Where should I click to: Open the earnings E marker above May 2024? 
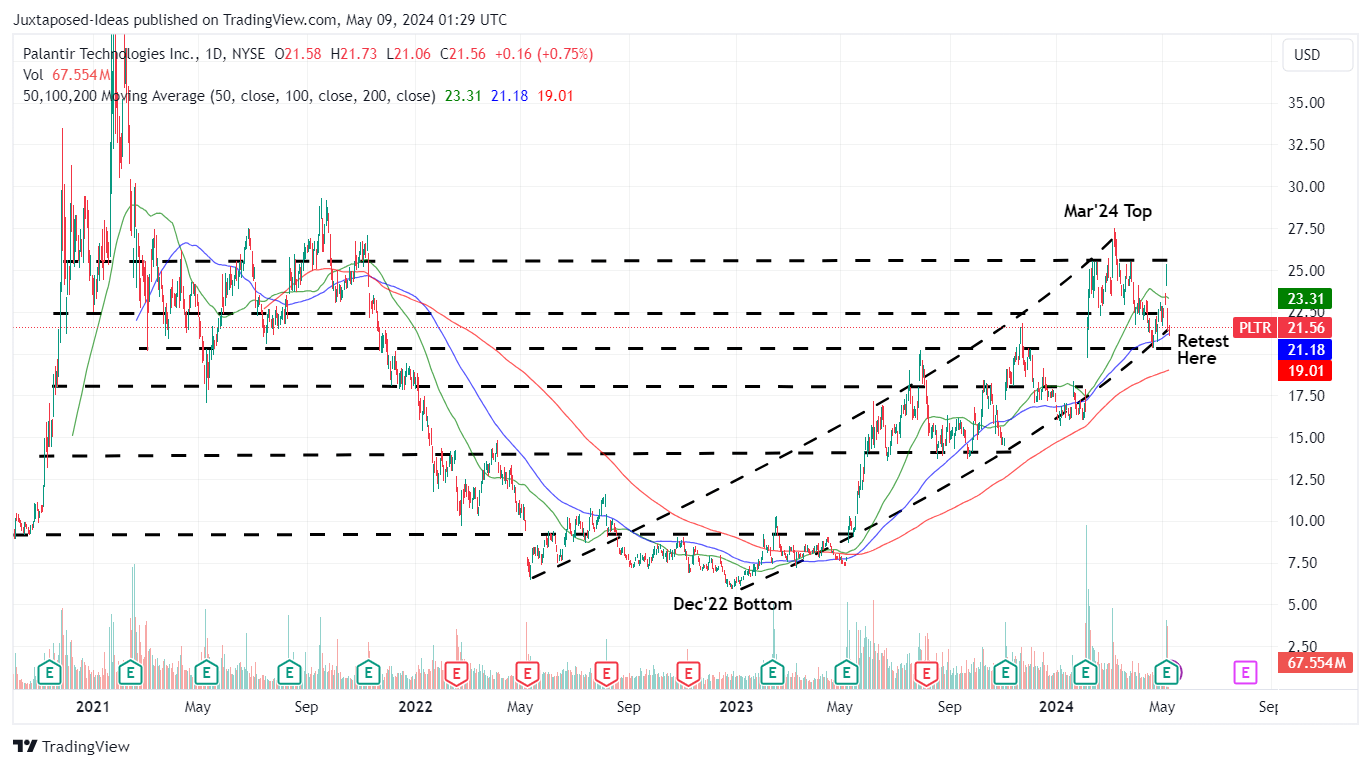tap(1167, 673)
